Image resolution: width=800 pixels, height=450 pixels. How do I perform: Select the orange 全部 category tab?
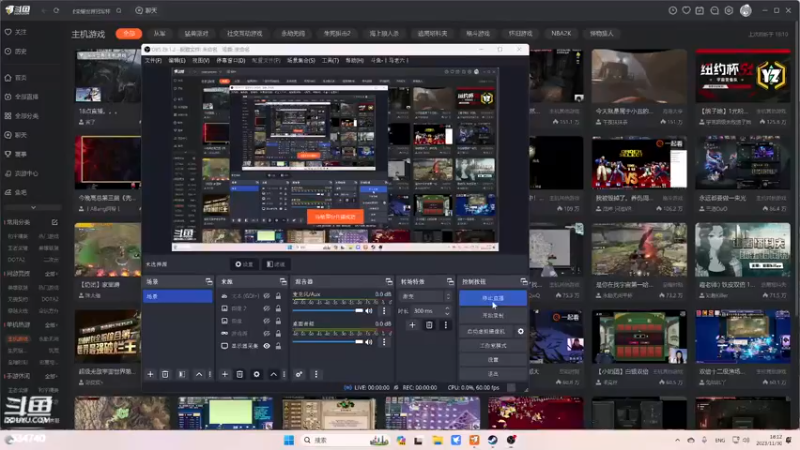pyautogui.click(x=129, y=34)
